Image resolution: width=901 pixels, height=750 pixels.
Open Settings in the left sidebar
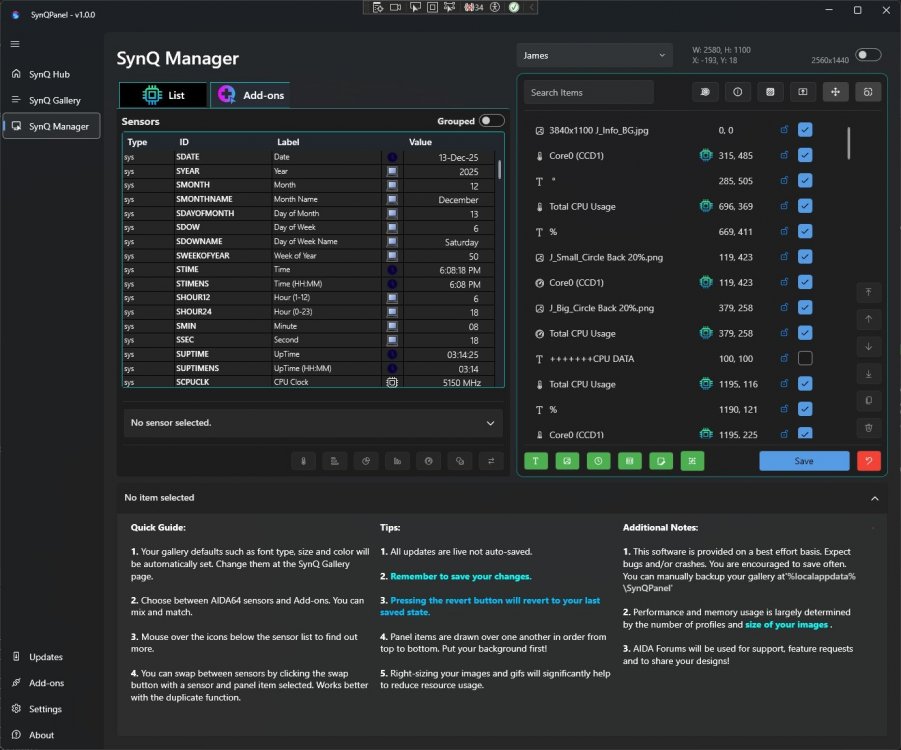pos(45,709)
